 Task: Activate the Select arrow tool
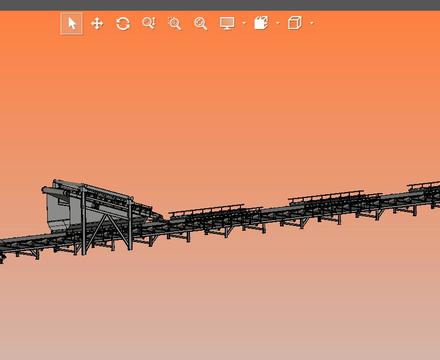point(71,24)
